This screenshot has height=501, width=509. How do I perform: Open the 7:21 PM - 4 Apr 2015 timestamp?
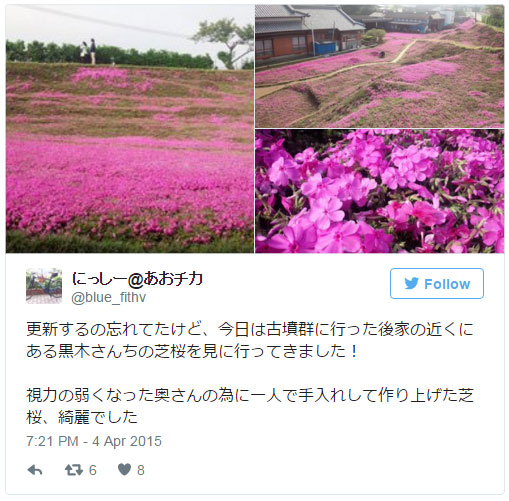click(94, 441)
